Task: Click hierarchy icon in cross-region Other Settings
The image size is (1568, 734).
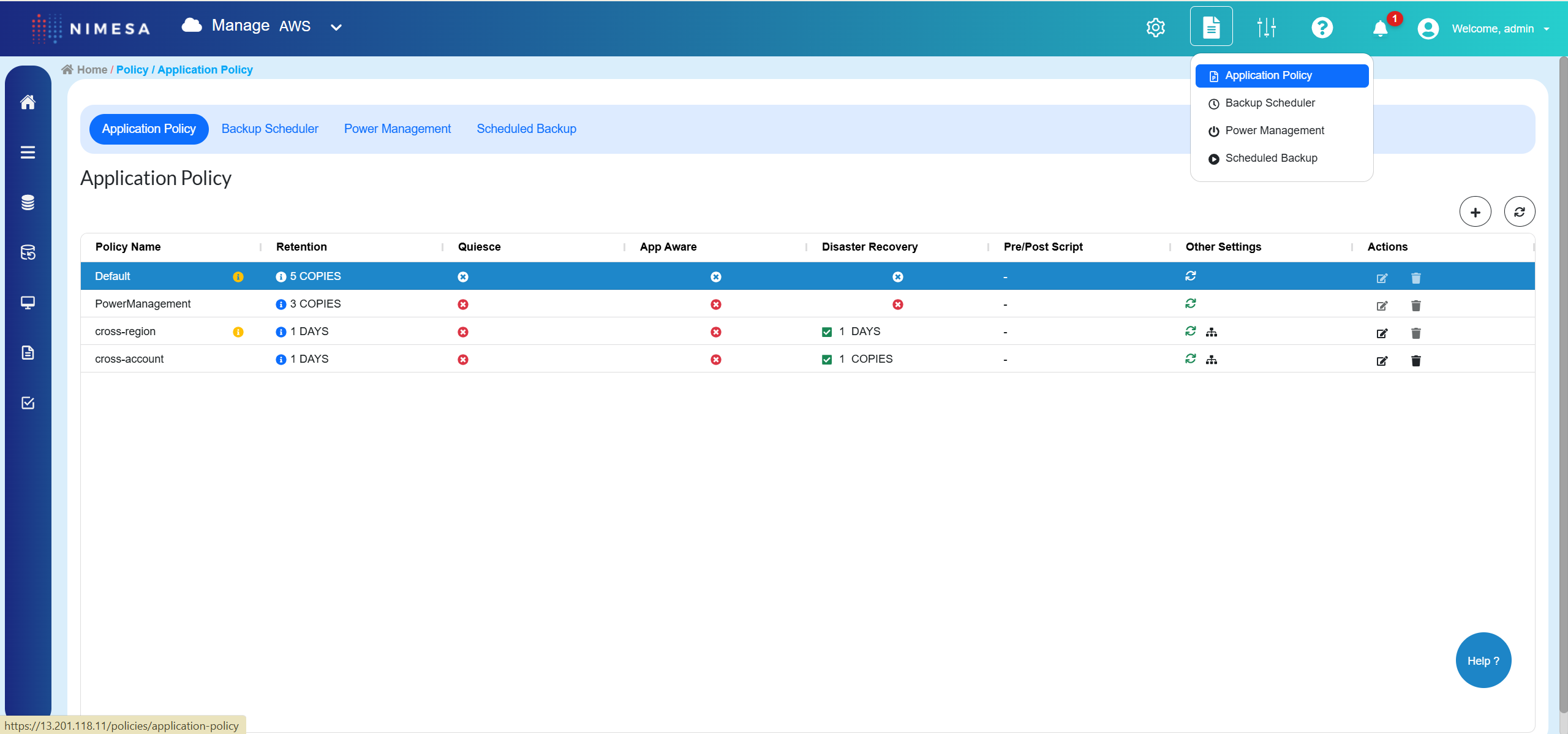Action: click(1211, 332)
